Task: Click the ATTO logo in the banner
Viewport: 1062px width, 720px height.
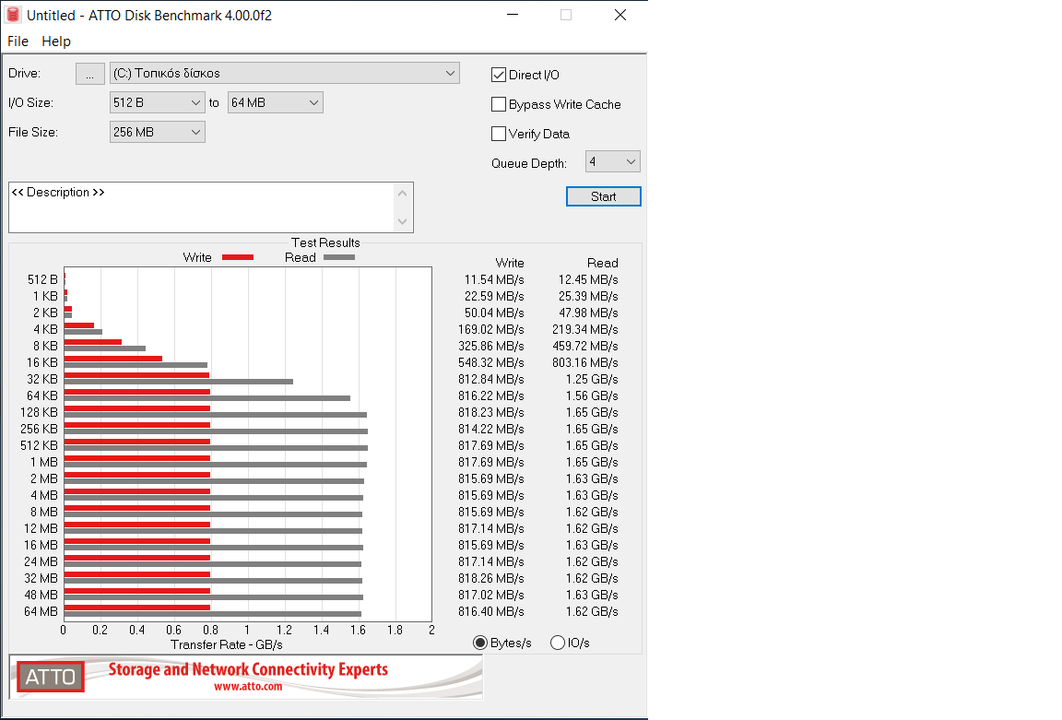Action: coord(51,677)
